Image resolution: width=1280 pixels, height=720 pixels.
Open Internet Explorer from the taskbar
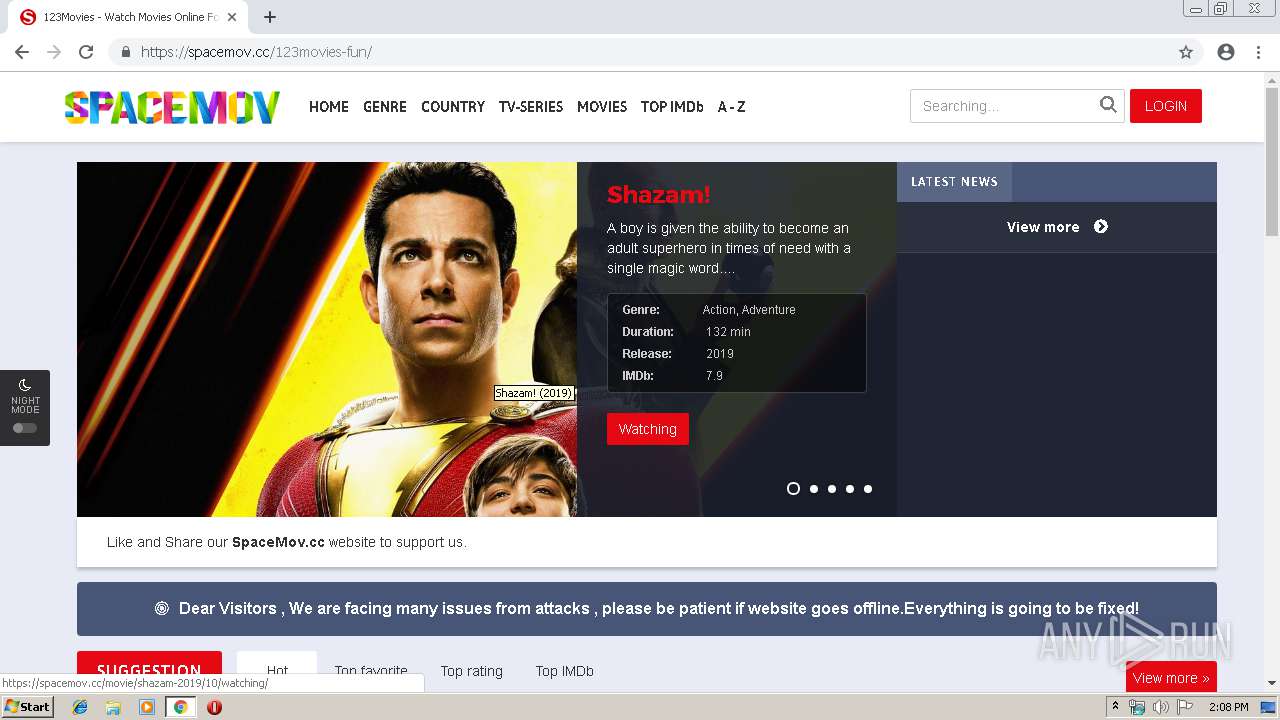coord(80,707)
